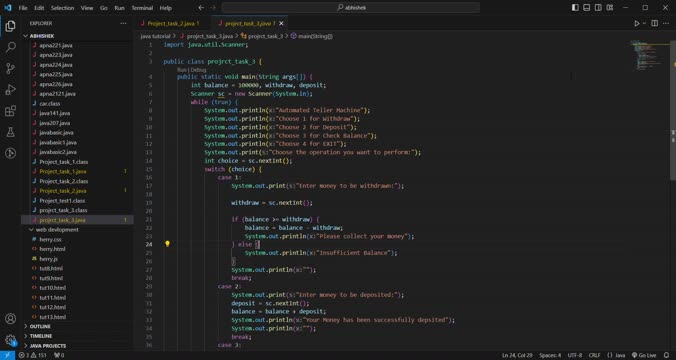Open Customize Layout icon in title bar
The height and width of the screenshot is (360, 676).
610,8
